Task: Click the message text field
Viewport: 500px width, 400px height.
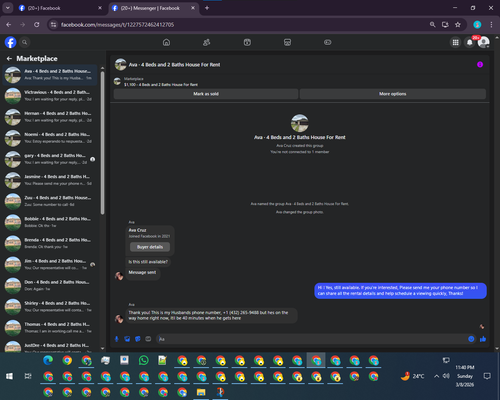Action: 312,339
